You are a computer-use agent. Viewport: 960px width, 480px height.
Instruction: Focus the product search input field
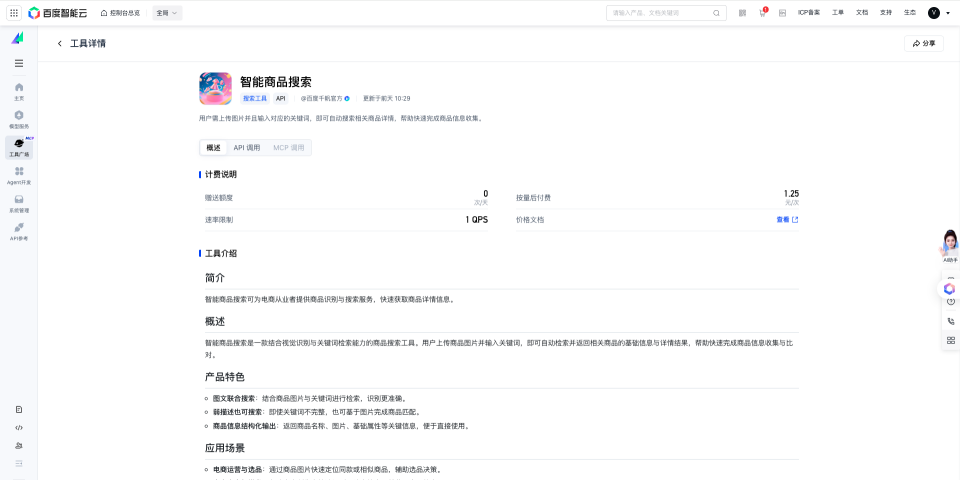(x=660, y=13)
